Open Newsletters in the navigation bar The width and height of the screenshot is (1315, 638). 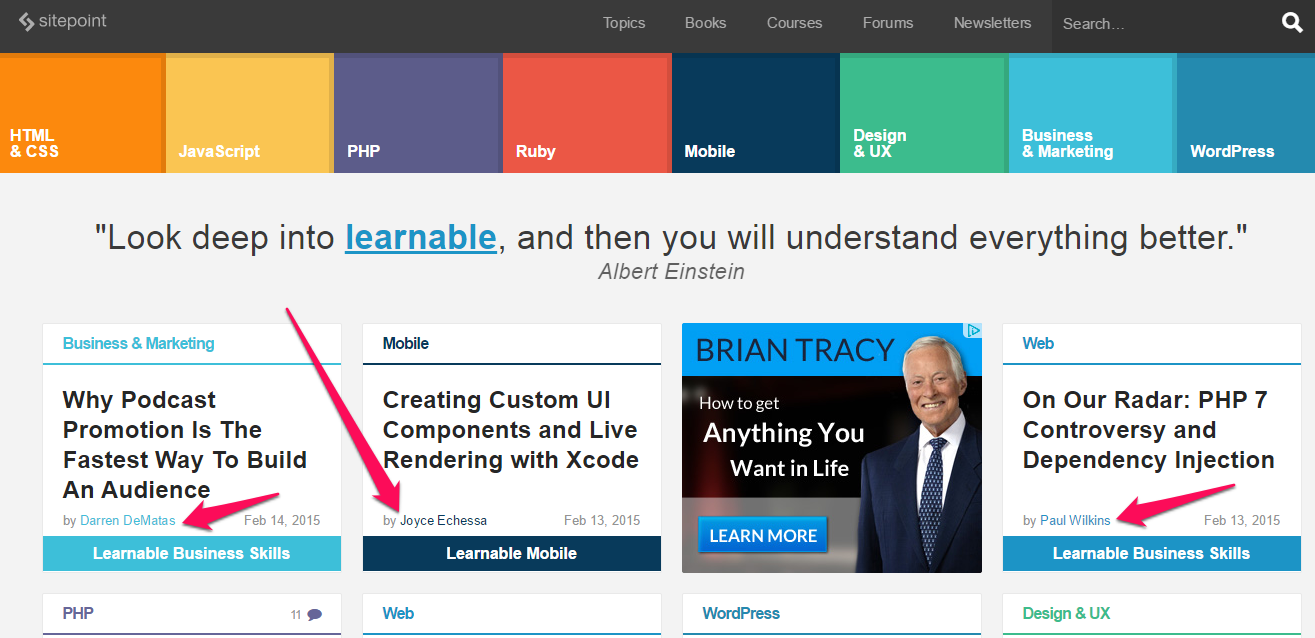992,23
